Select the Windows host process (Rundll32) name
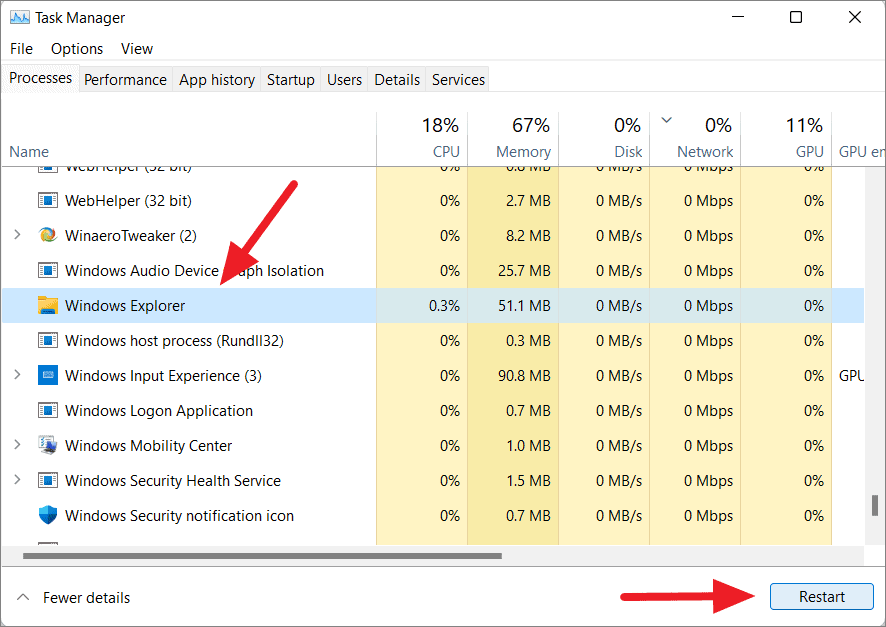886x627 pixels. click(174, 341)
